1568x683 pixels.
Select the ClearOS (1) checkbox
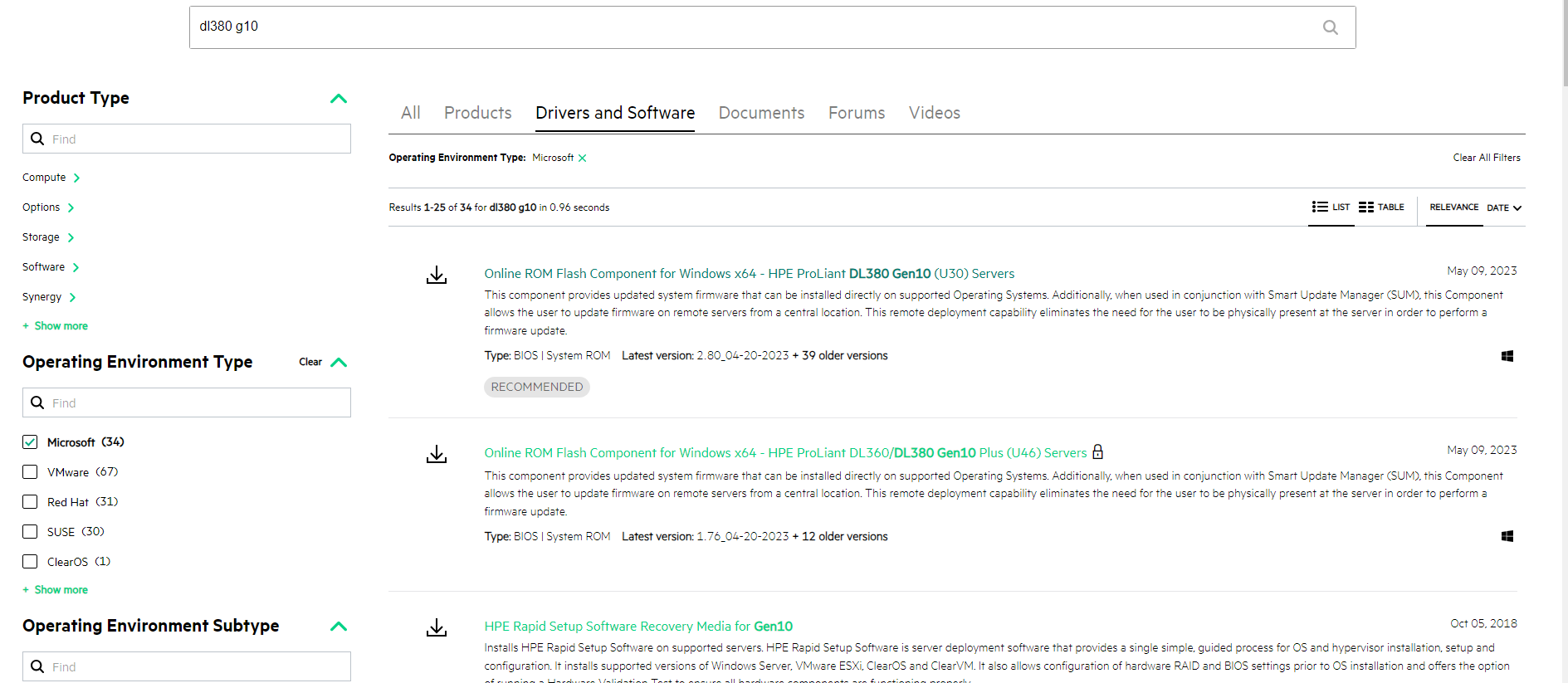[30, 562]
